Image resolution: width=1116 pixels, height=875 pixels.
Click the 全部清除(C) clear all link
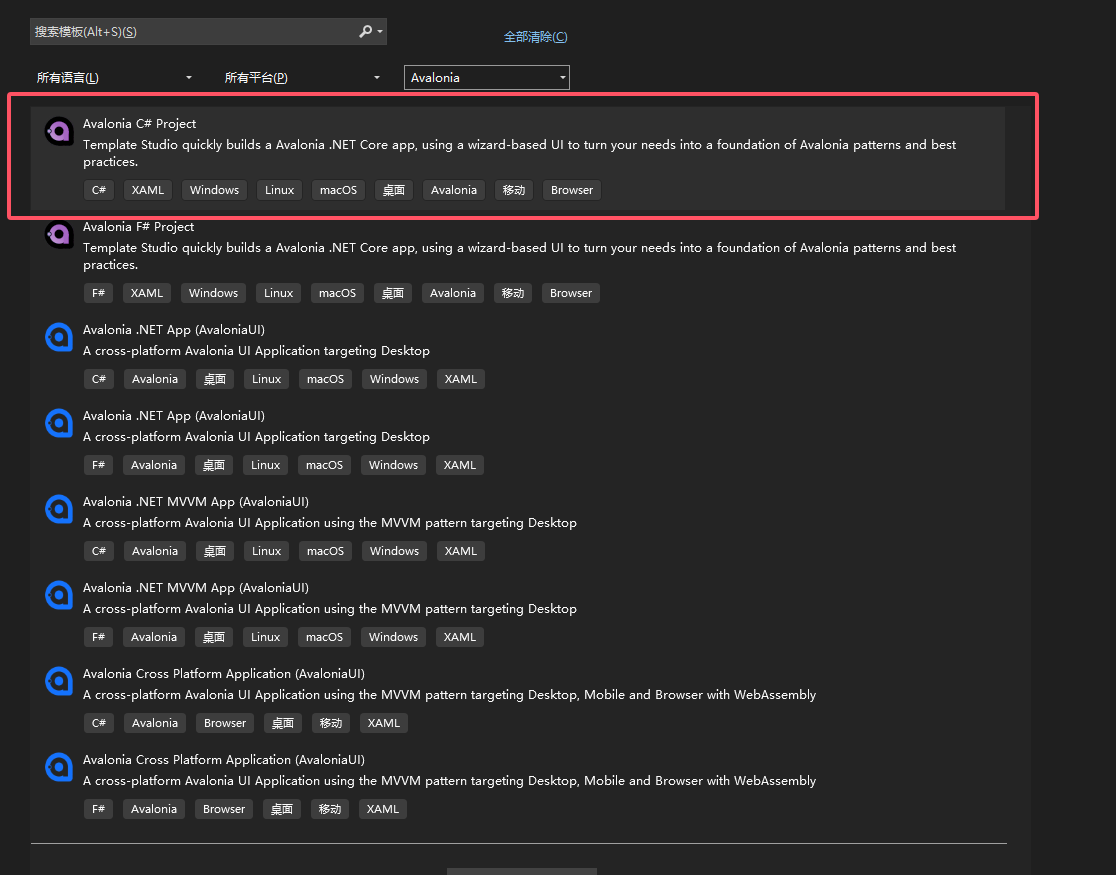(535, 37)
